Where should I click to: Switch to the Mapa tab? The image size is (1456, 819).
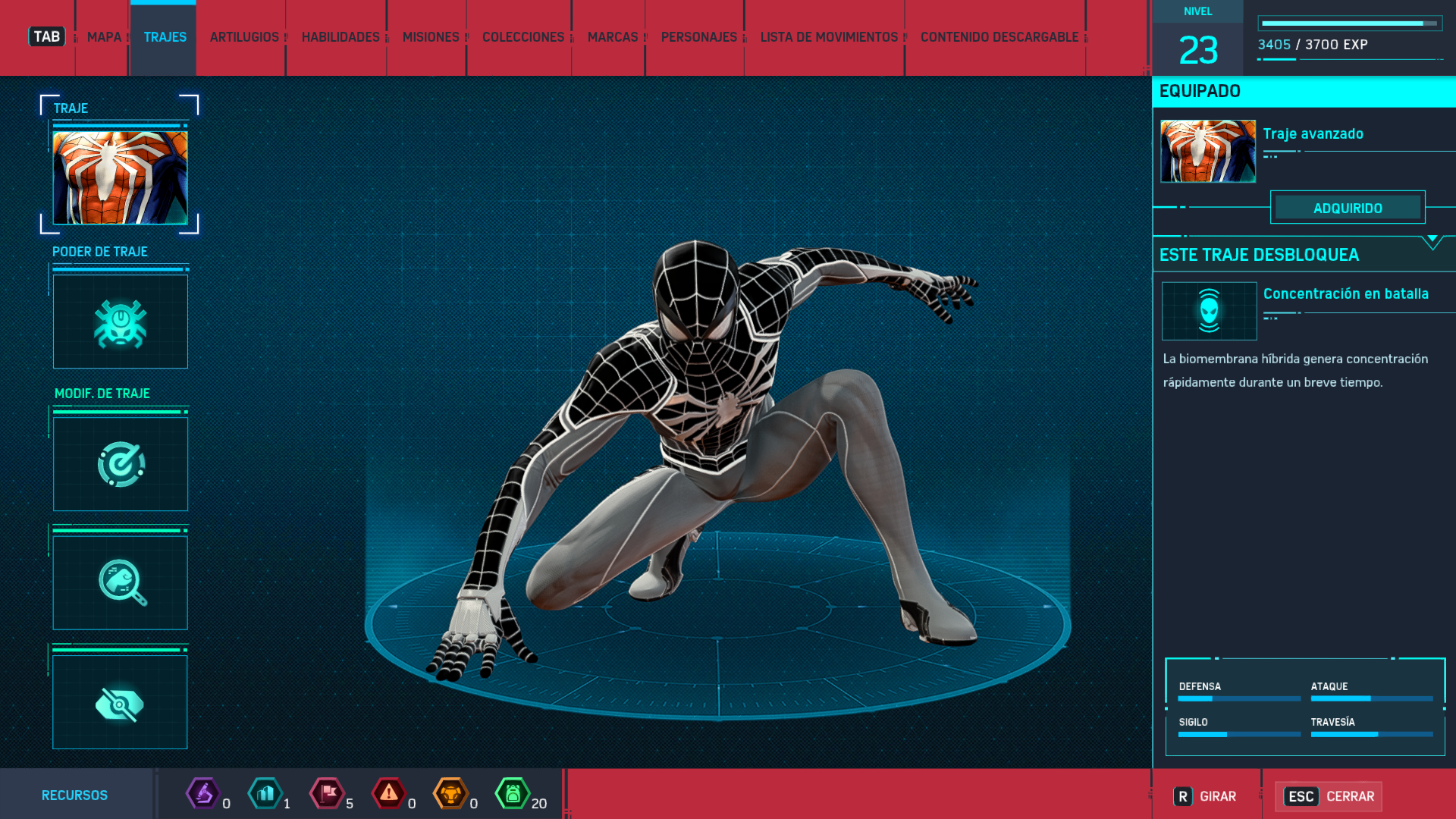pos(104,37)
